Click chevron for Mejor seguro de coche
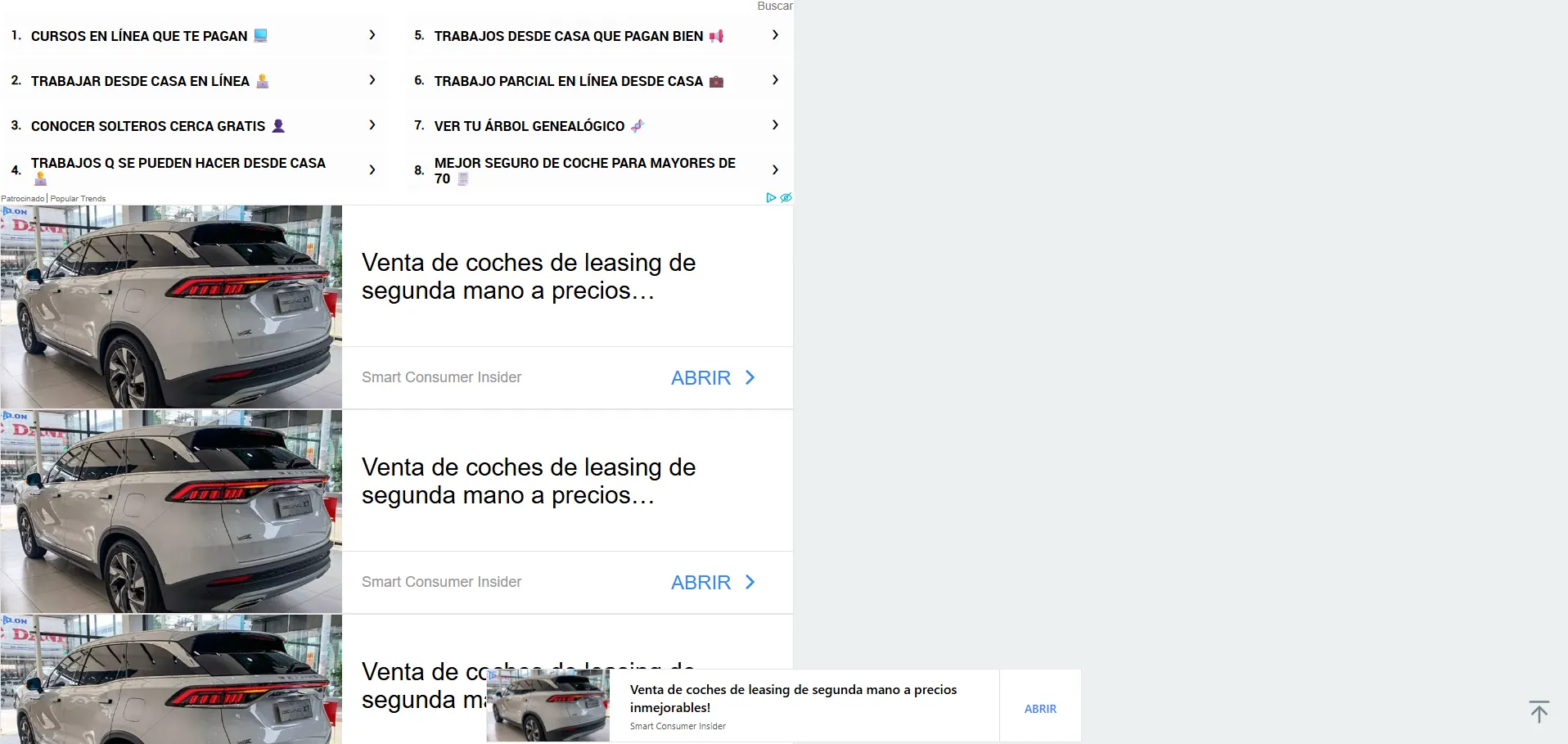This screenshot has width=1568, height=744. pos(775,170)
